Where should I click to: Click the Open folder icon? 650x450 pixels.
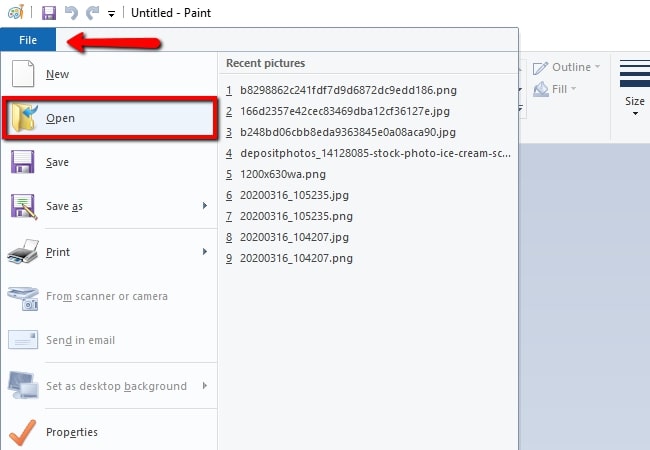coord(24,118)
